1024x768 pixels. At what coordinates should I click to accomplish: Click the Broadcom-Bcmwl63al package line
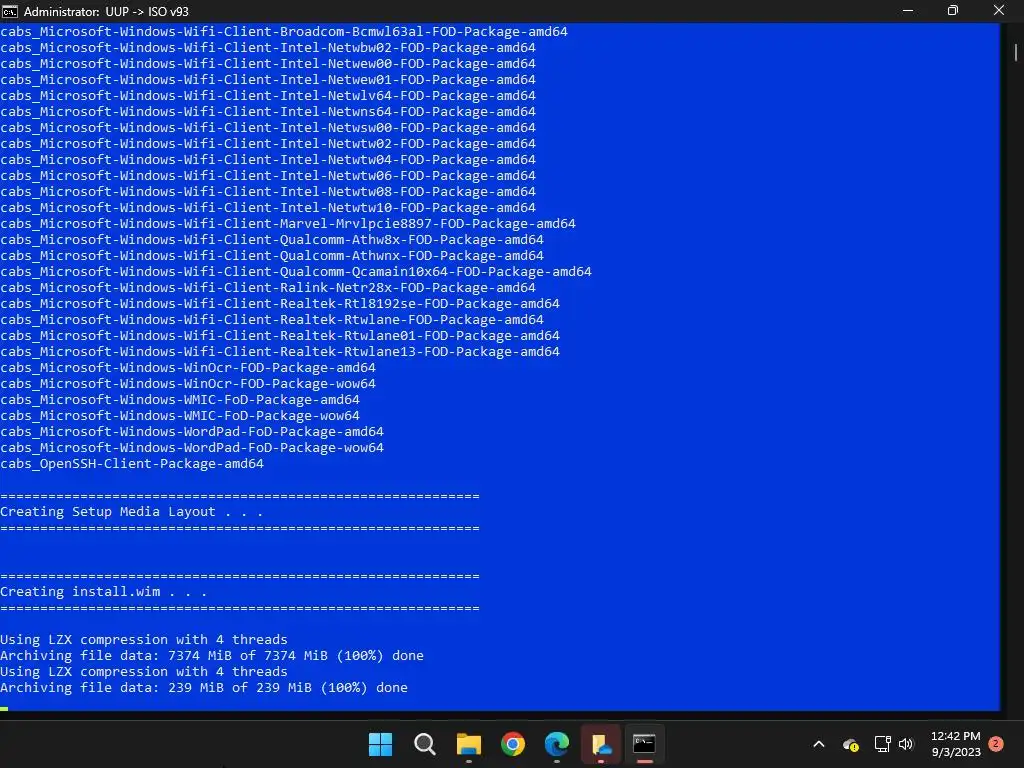(x=284, y=31)
